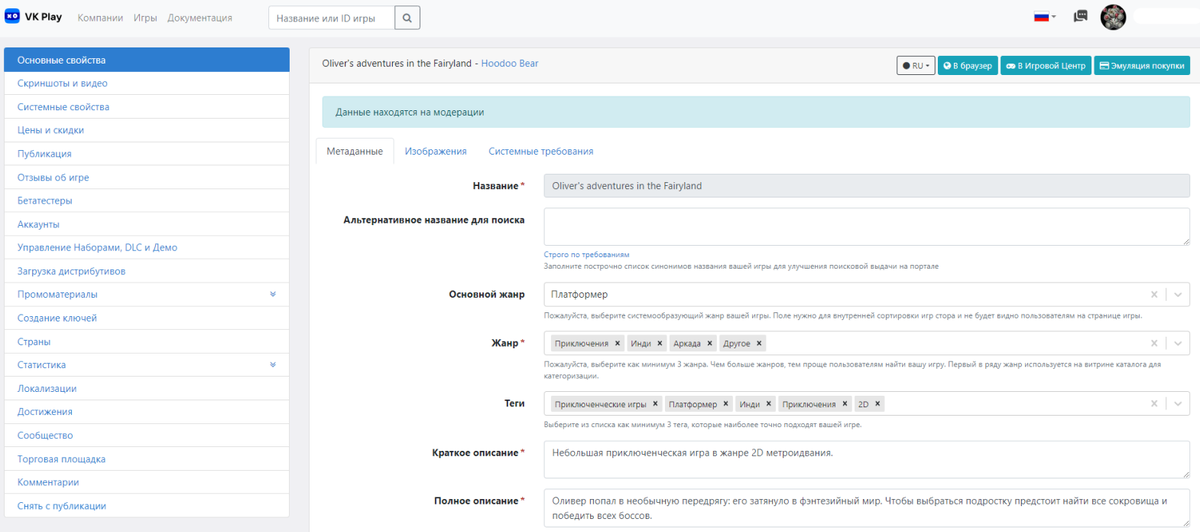This screenshot has height=532, width=1200.
Task: Open Создание ключей in sidebar
Action: 147,318
